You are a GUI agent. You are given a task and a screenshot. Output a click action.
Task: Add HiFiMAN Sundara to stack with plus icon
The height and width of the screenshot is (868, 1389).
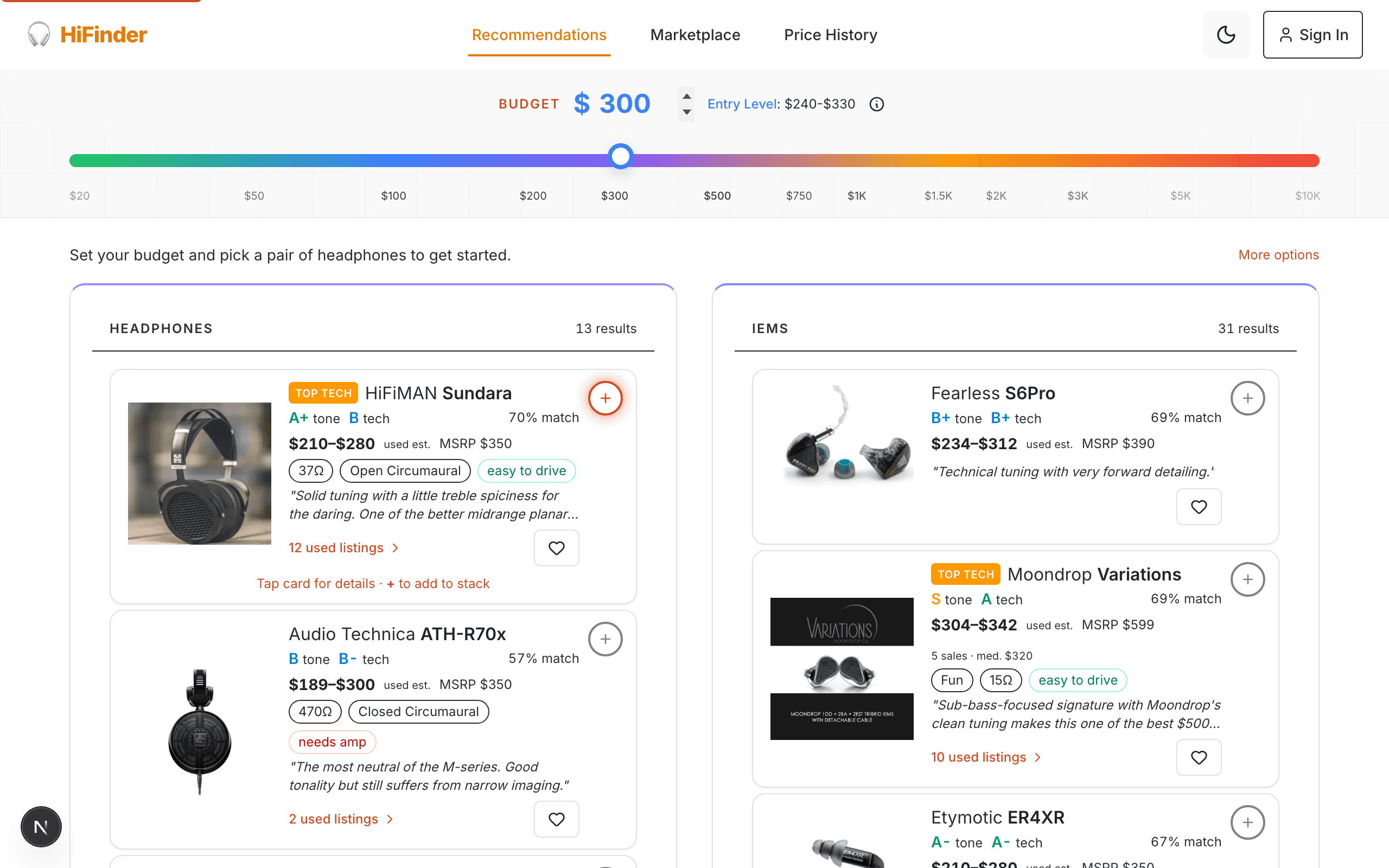point(606,398)
